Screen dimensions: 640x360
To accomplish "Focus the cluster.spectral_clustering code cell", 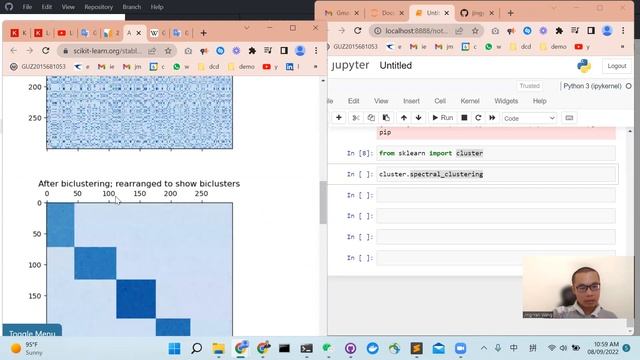I will point(496,174).
